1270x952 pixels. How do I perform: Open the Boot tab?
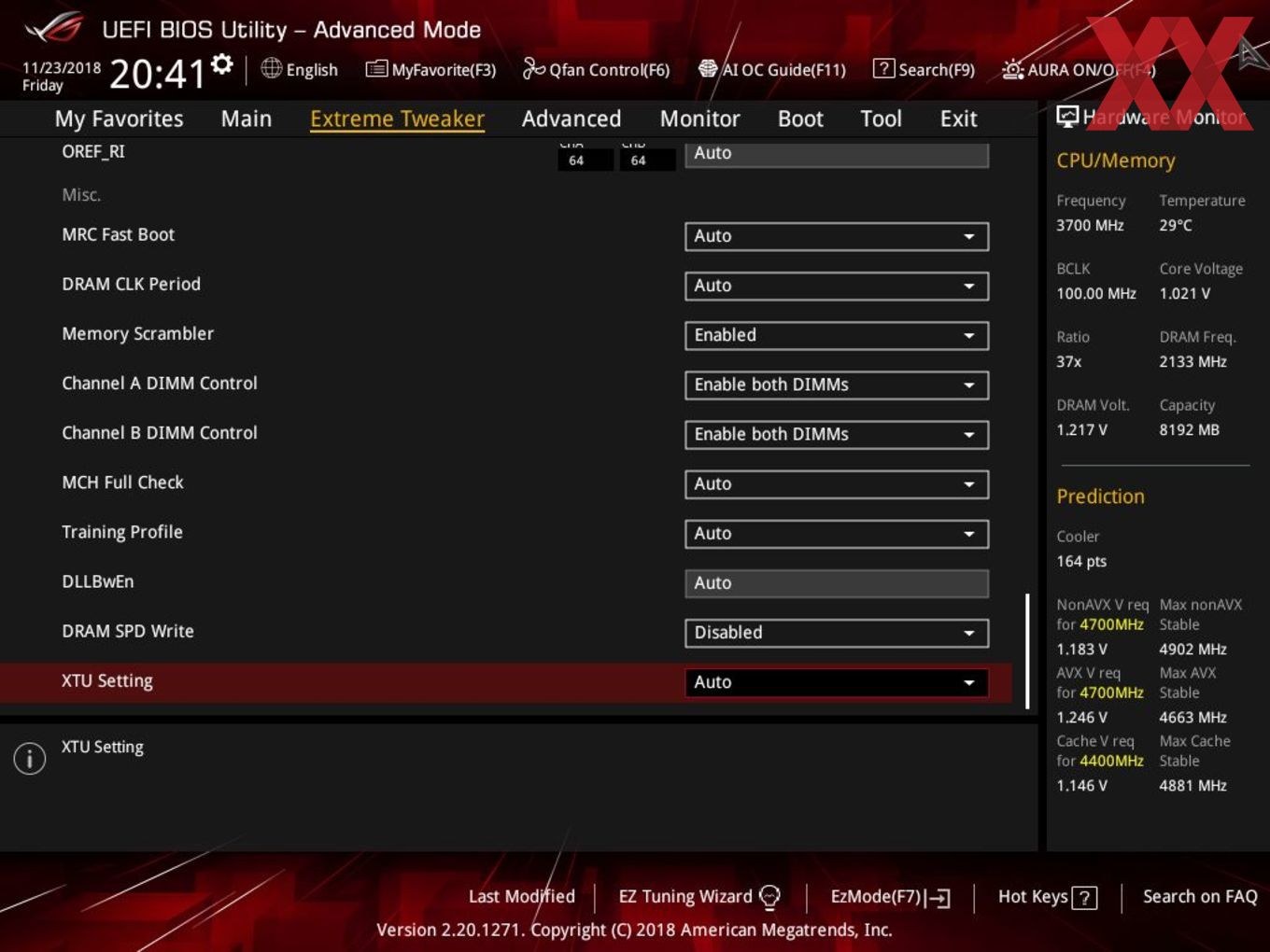[x=800, y=119]
